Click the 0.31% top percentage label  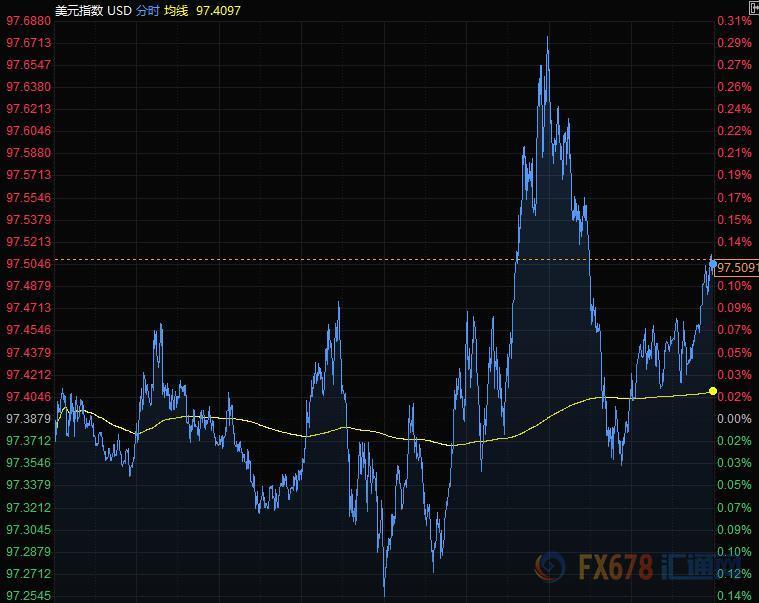click(x=734, y=20)
